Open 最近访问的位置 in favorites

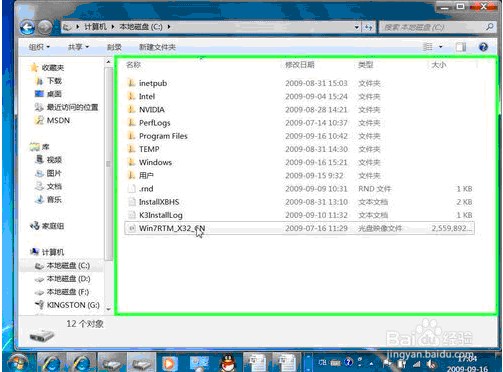click(x=72, y=107)
